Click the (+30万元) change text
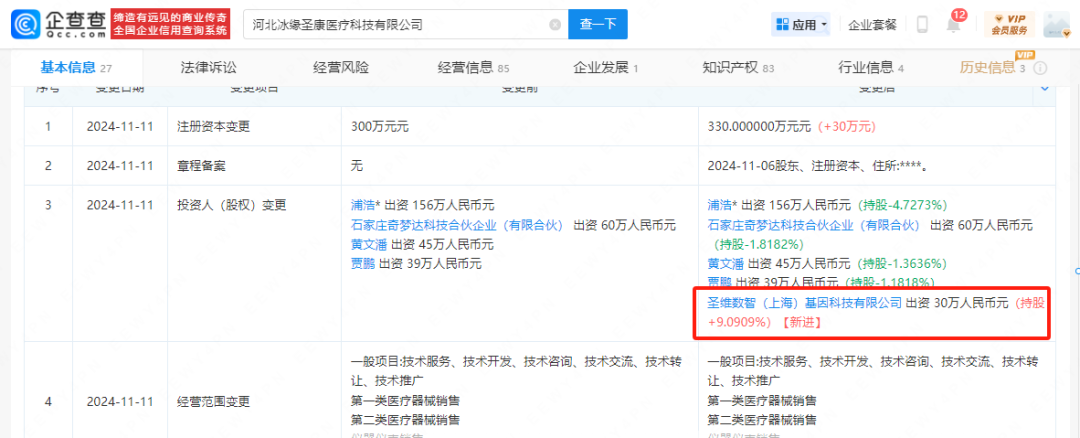Image resolution: width=1080 pixels, height=438 pixels. [845, 127]
